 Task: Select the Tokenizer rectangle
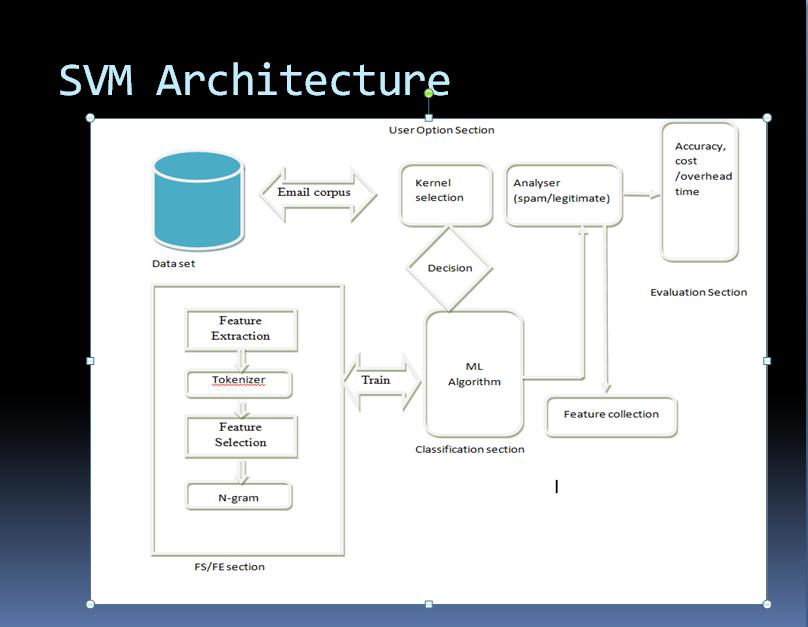pyautogui.click(x=238, y=383)
